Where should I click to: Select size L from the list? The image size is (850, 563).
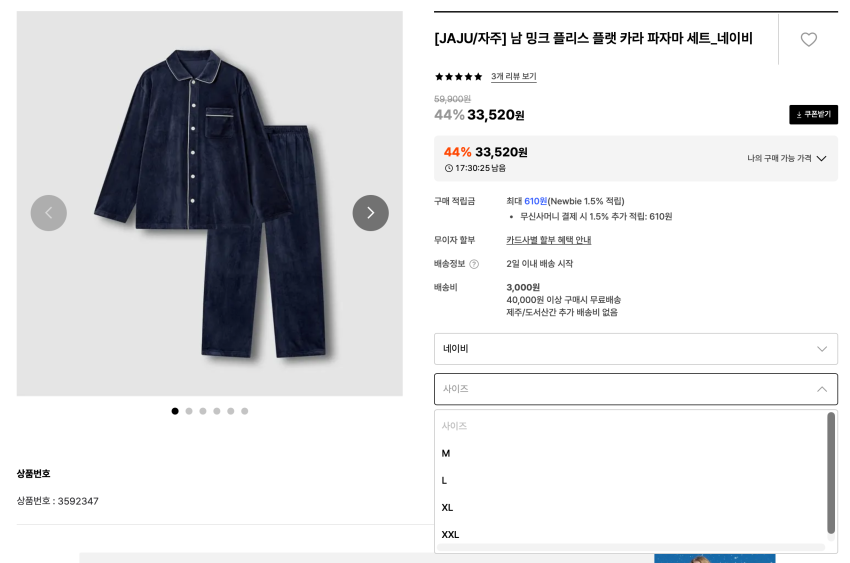[x=445, y=480]
